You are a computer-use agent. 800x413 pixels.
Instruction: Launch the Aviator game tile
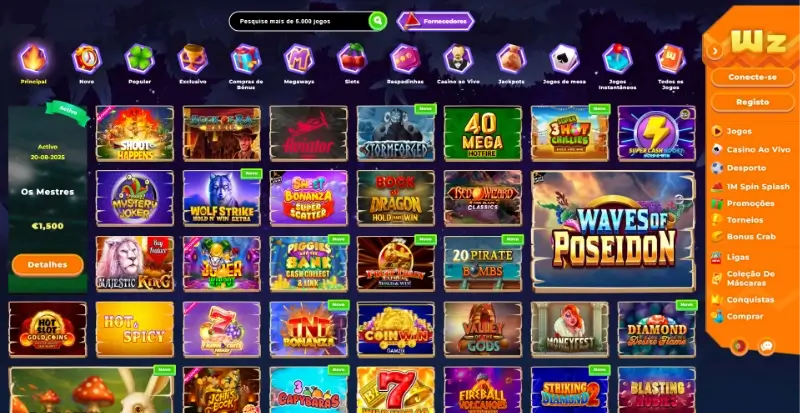(x=309, y=133)
